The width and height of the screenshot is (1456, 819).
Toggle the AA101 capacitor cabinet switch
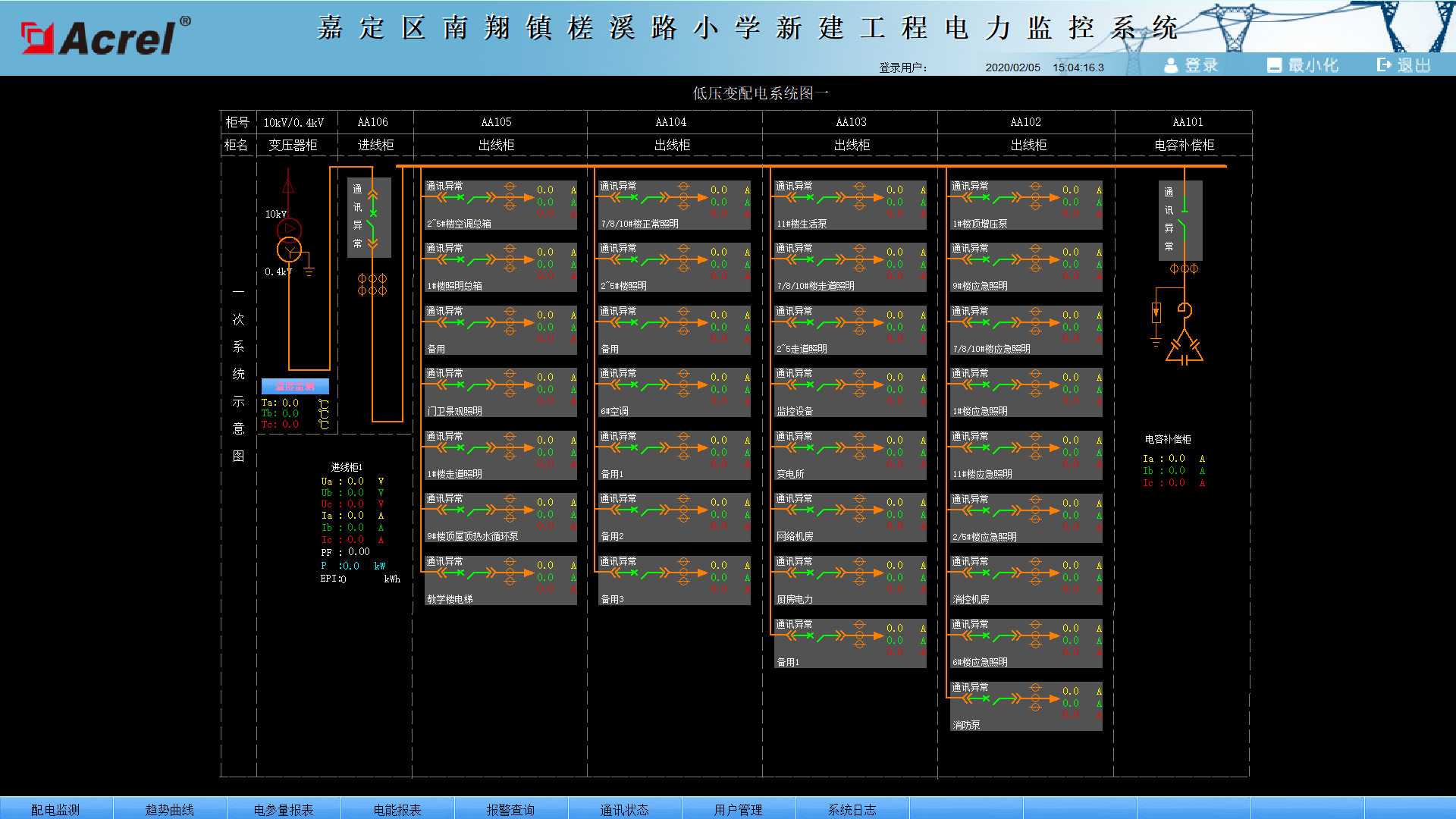(x=1183, y=220)
